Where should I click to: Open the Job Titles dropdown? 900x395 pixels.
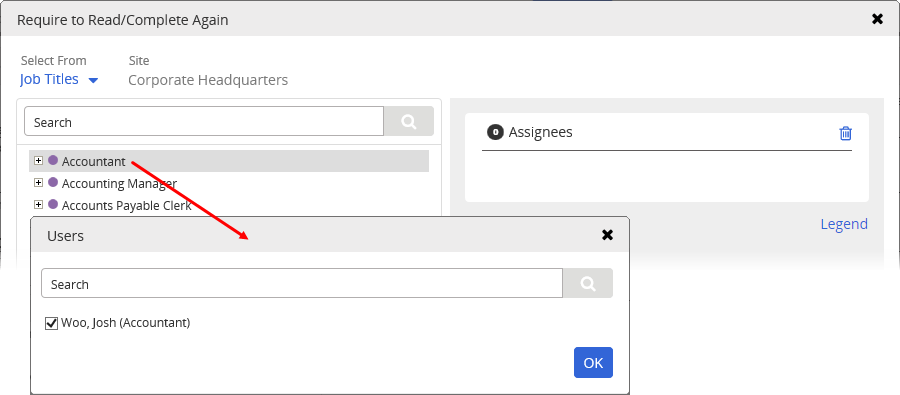coord(59,79)
